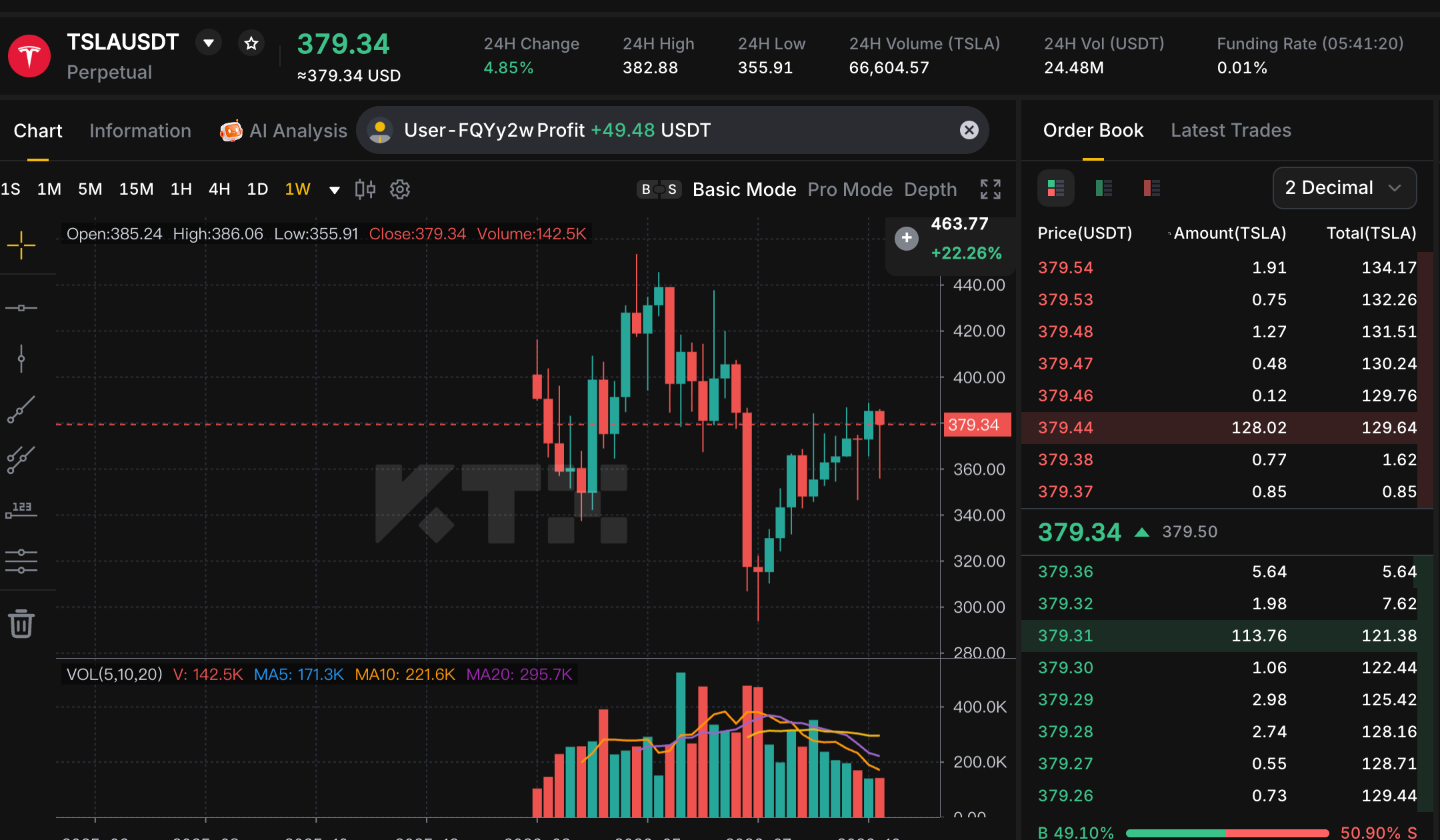Image resolution: width=1440 pixels, height=840 pixels.
Task: Open the 2 Decimal precision dropdown
Action: (1345, 188)
